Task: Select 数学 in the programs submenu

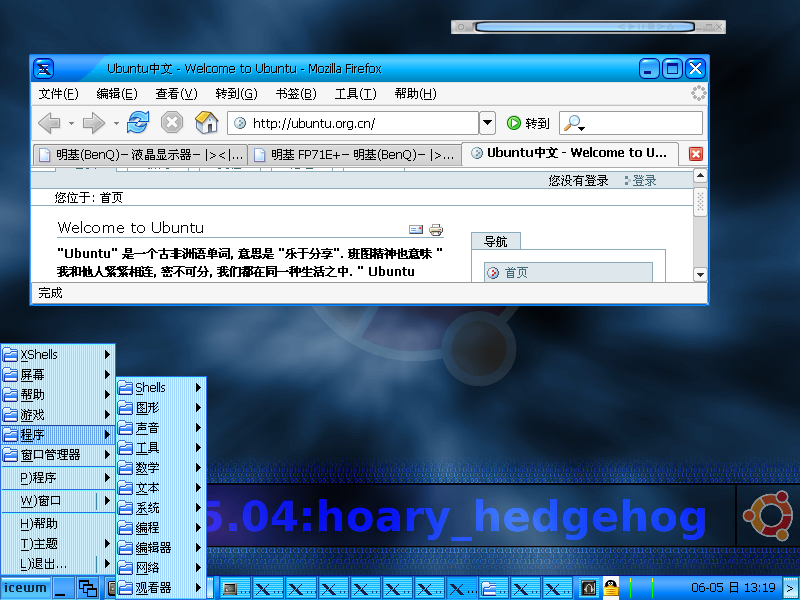Action: click(161, 467)
